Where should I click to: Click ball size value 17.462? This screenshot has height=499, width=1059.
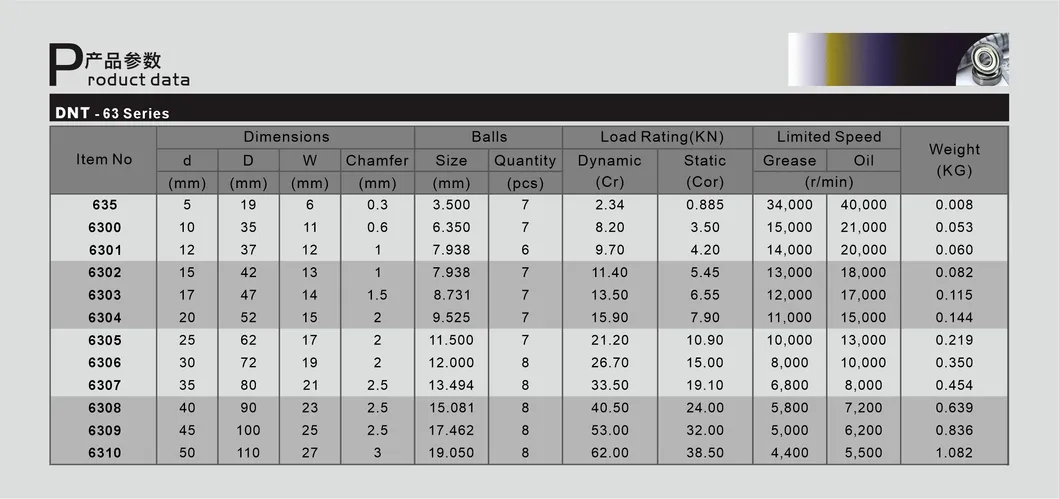[452, 430]
